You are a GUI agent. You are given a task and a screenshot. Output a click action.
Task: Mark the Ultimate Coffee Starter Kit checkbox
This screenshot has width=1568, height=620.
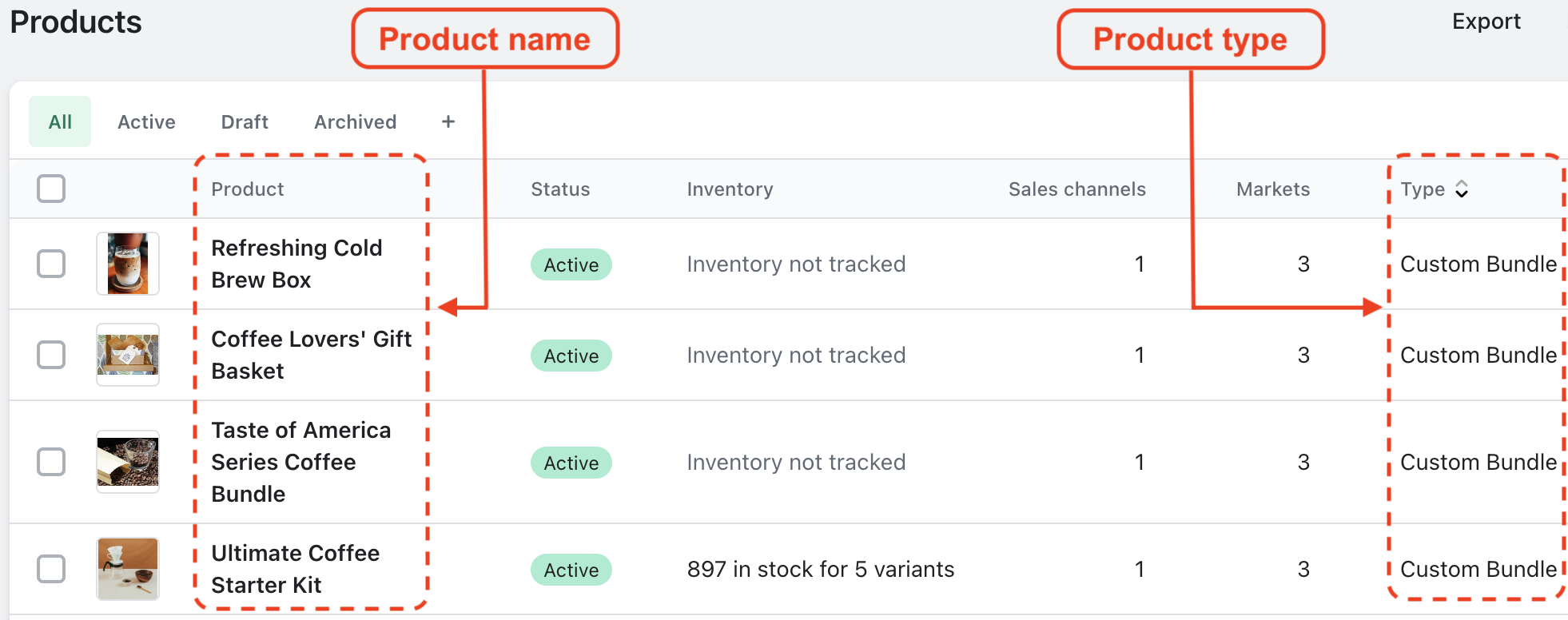tap(51, 569)
